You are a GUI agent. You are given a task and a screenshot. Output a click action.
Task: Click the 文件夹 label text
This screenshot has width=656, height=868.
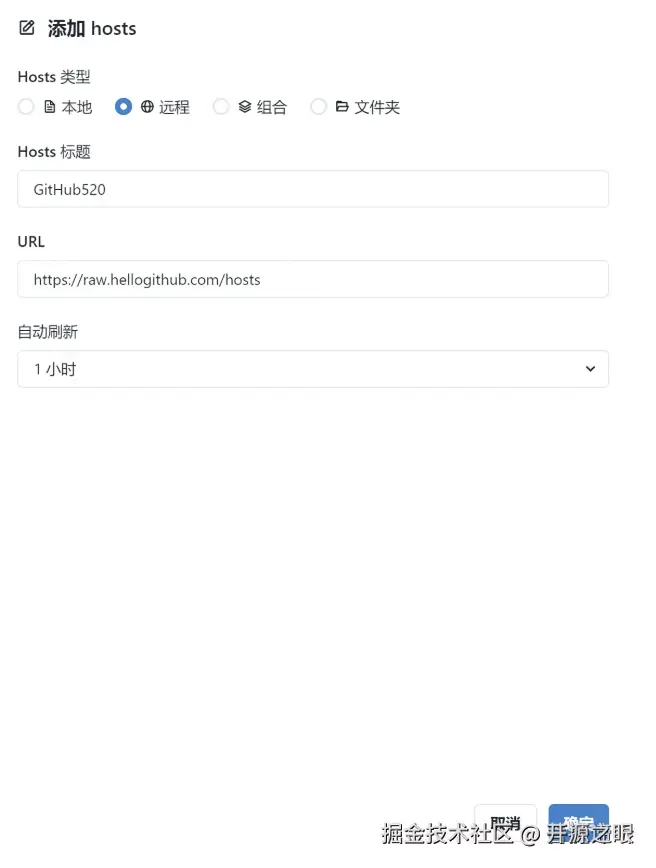[x=377, y=107]
